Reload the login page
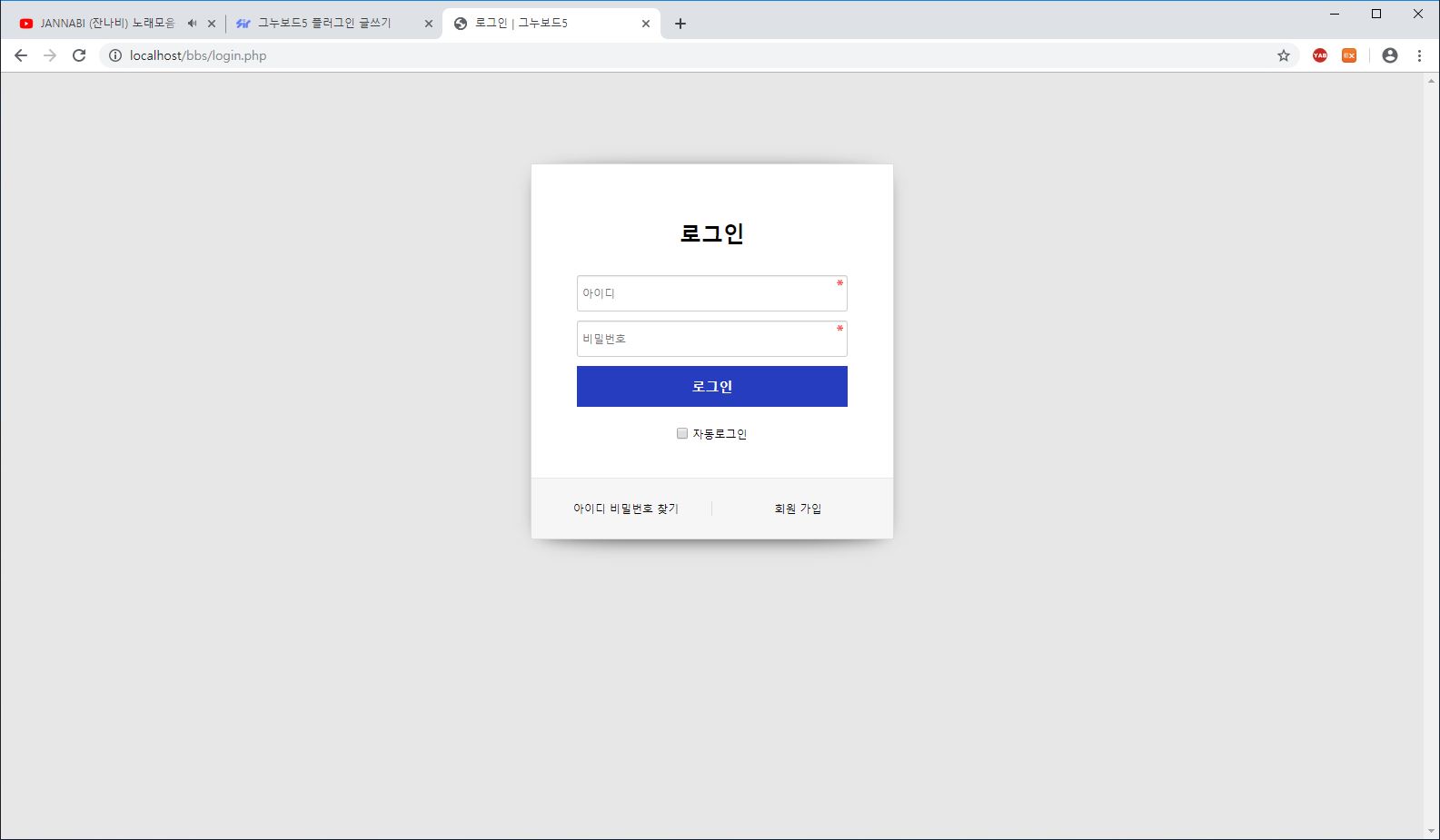Image resolution: width=1440 pixels, height=840 pixels. 79,55
